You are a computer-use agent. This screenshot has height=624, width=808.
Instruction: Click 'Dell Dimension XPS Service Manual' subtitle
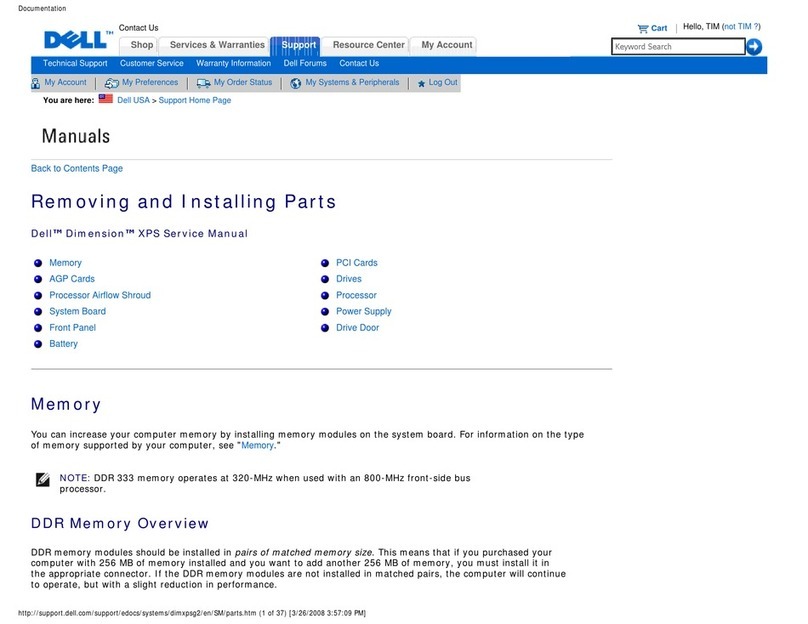pyautogui.click(x=139, y=234)
